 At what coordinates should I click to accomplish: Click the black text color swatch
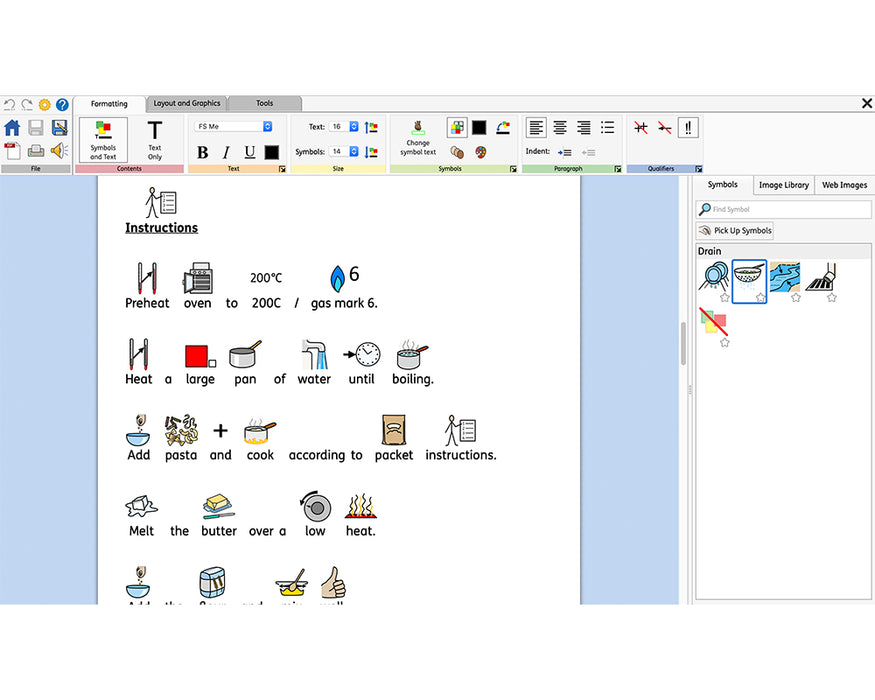click(x=271, y=152)
